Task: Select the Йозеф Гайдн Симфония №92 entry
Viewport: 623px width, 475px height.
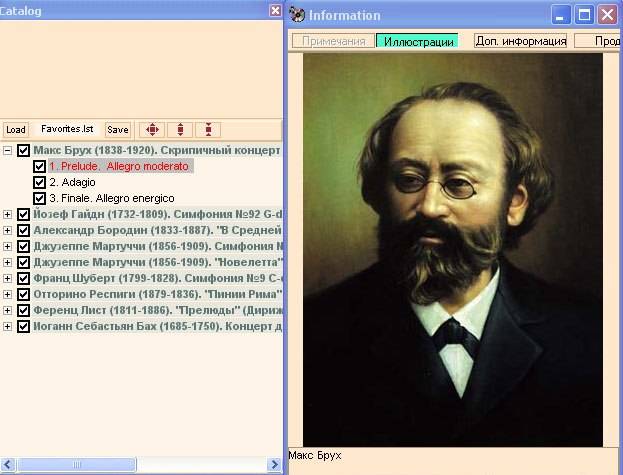Action: click(157, 214)
